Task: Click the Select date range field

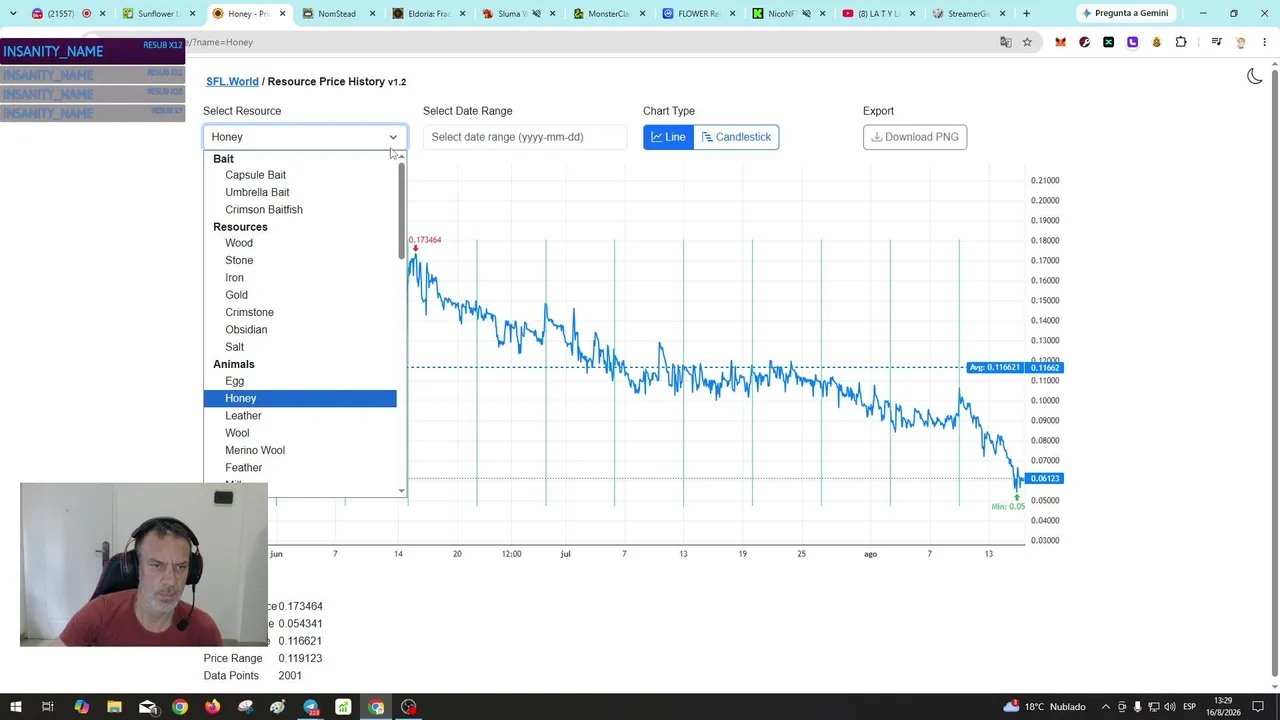Action: point(525,137)
